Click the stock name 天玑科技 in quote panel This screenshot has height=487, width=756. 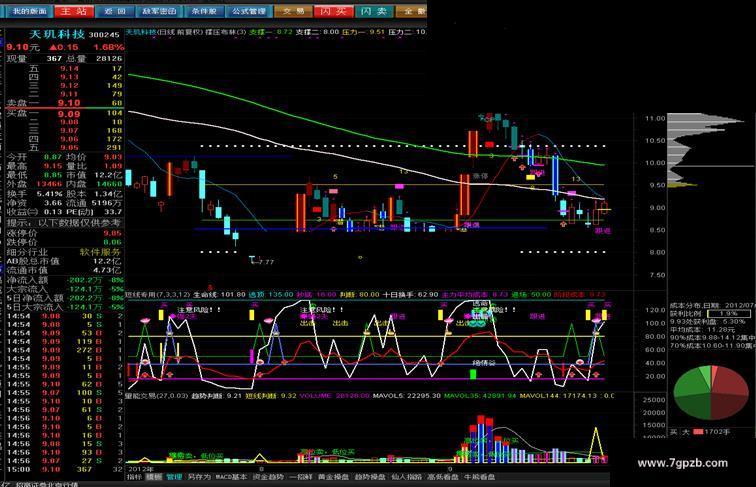57,34
